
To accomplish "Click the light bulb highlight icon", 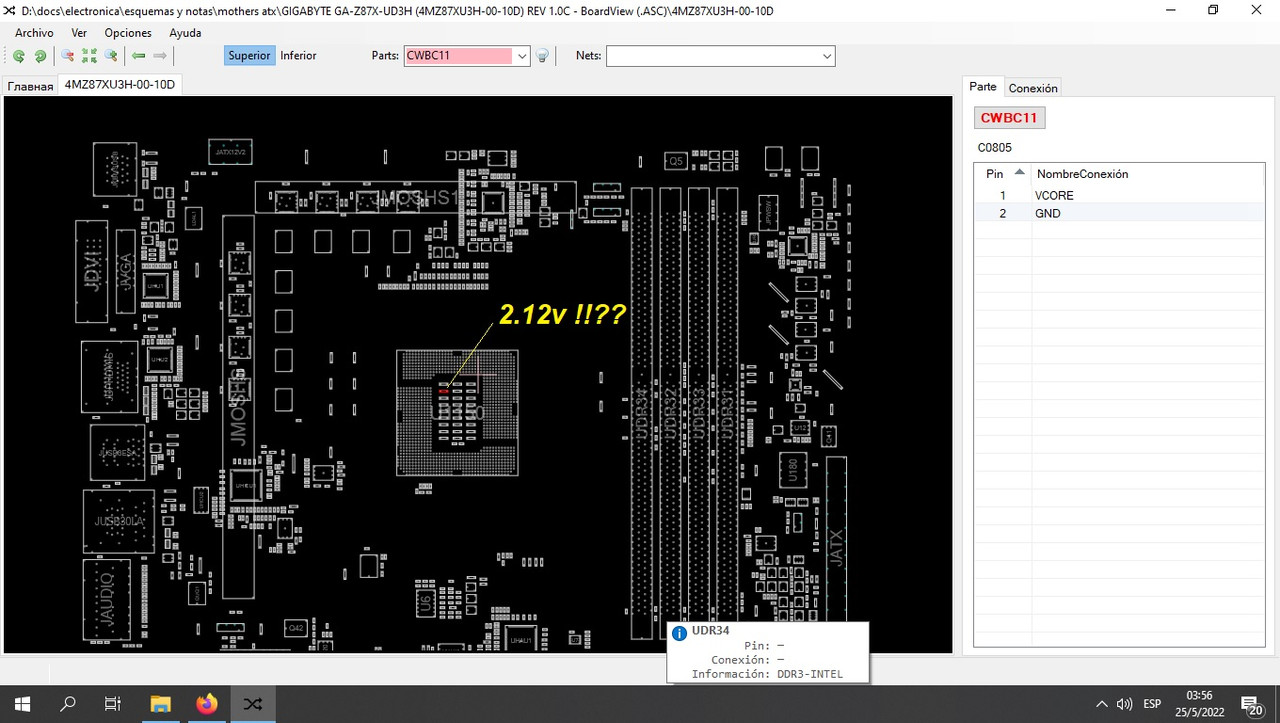I will 542,56.
